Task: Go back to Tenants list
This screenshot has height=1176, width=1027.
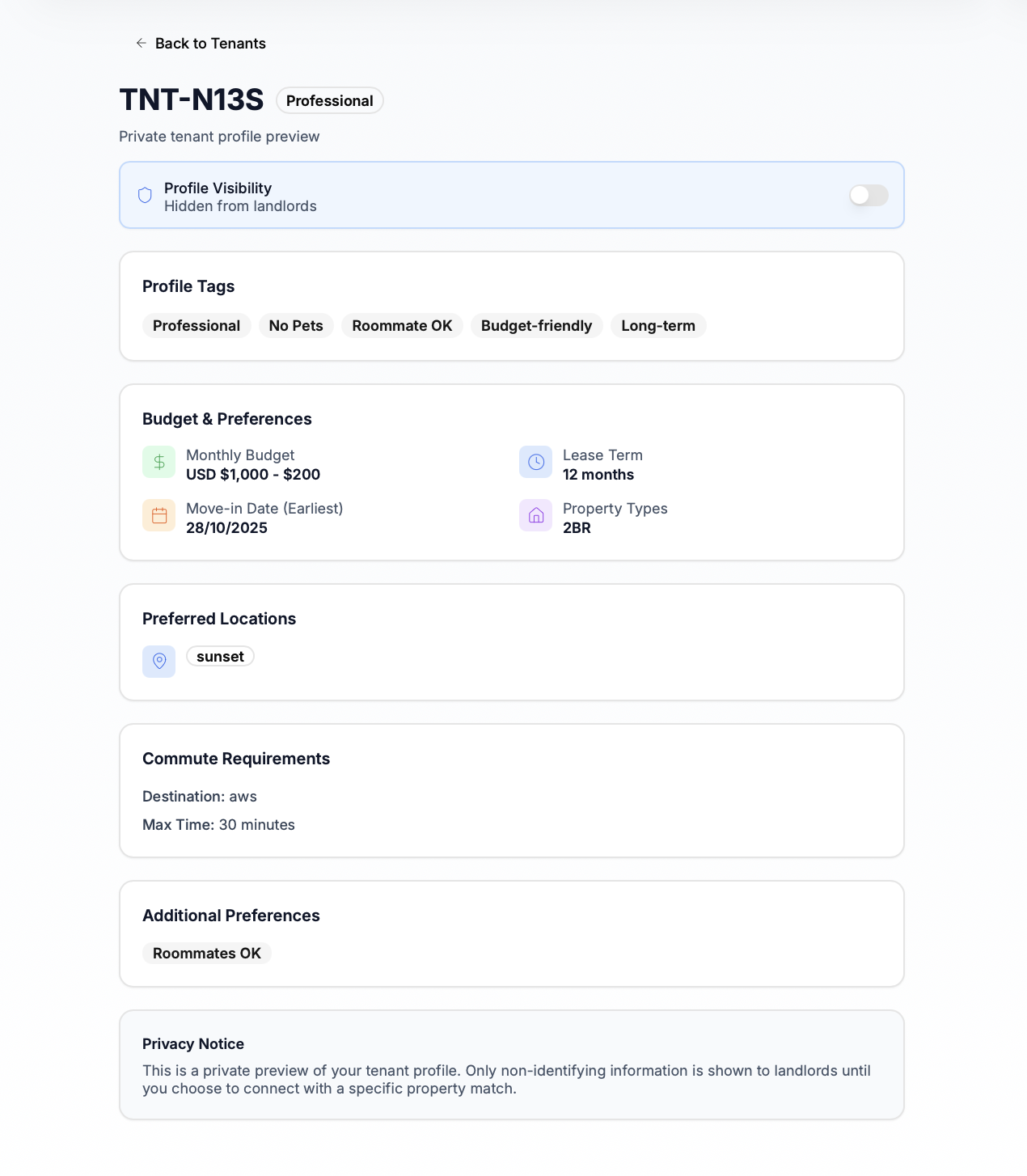Action: coord(209,44)
